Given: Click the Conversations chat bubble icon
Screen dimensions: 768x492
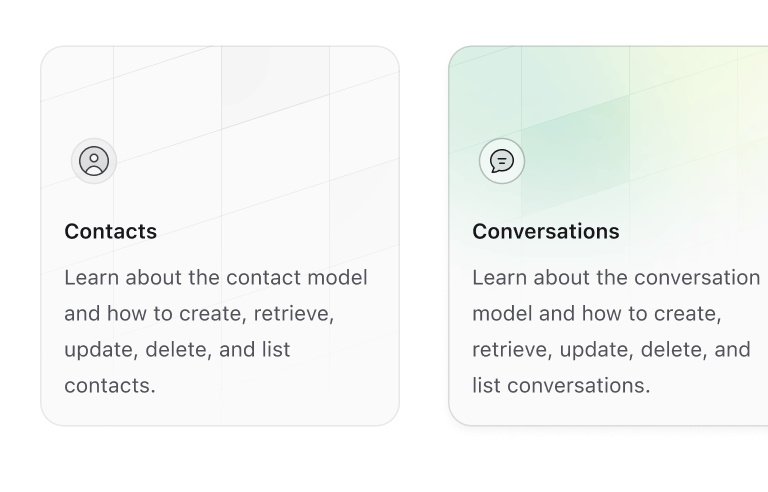Looking at the screenshot, I should 502,161.
